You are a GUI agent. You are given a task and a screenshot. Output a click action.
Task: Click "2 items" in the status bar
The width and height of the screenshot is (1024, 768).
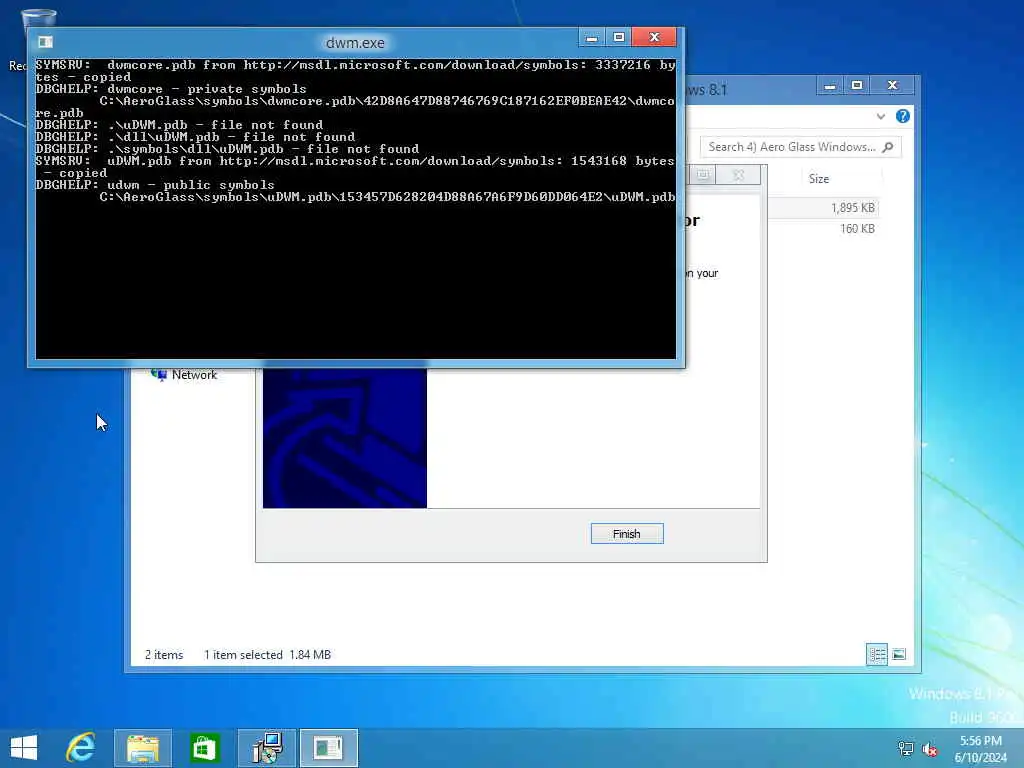tap(164, 654)
